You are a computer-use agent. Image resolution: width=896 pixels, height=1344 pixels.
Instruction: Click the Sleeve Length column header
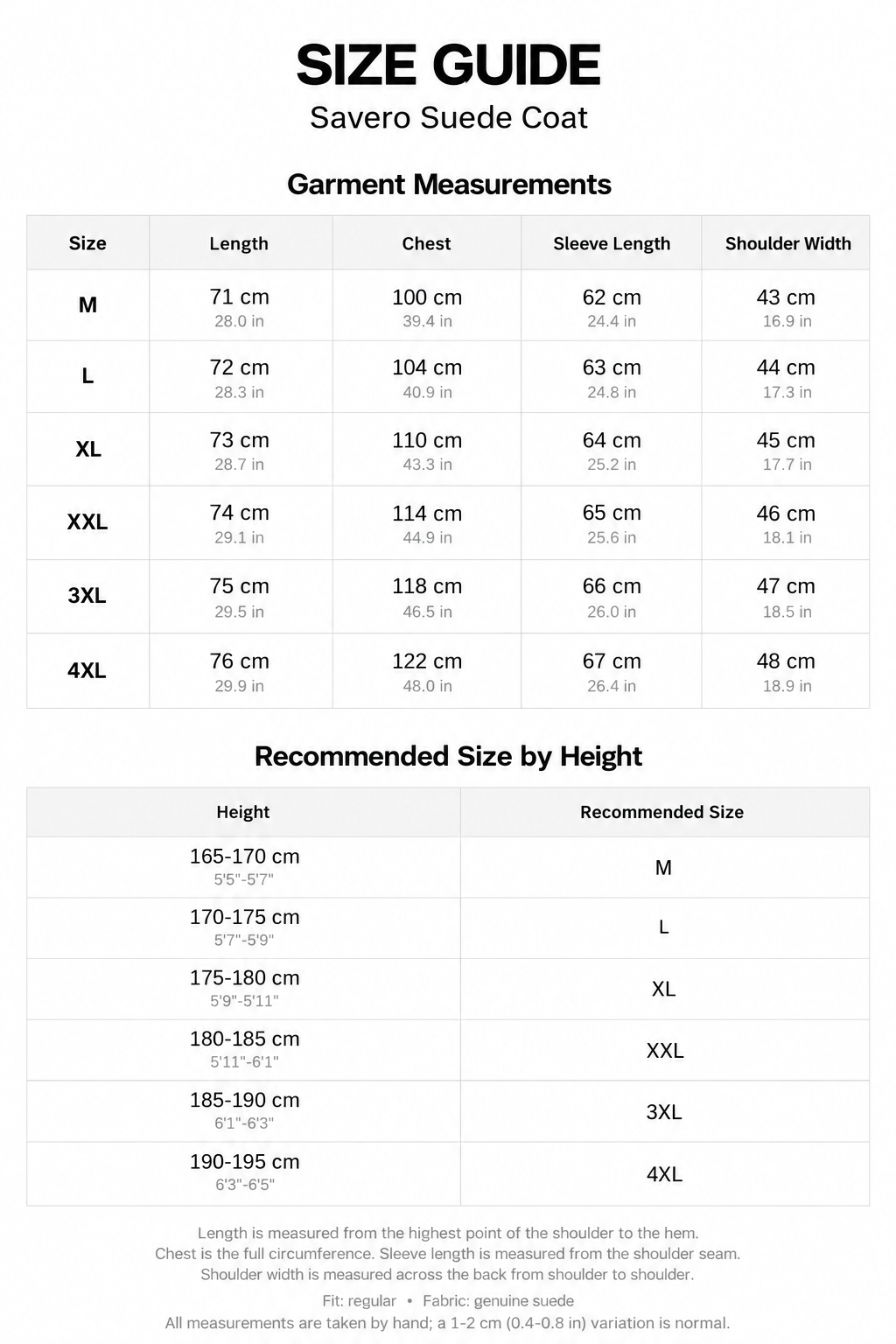(612, 243)
